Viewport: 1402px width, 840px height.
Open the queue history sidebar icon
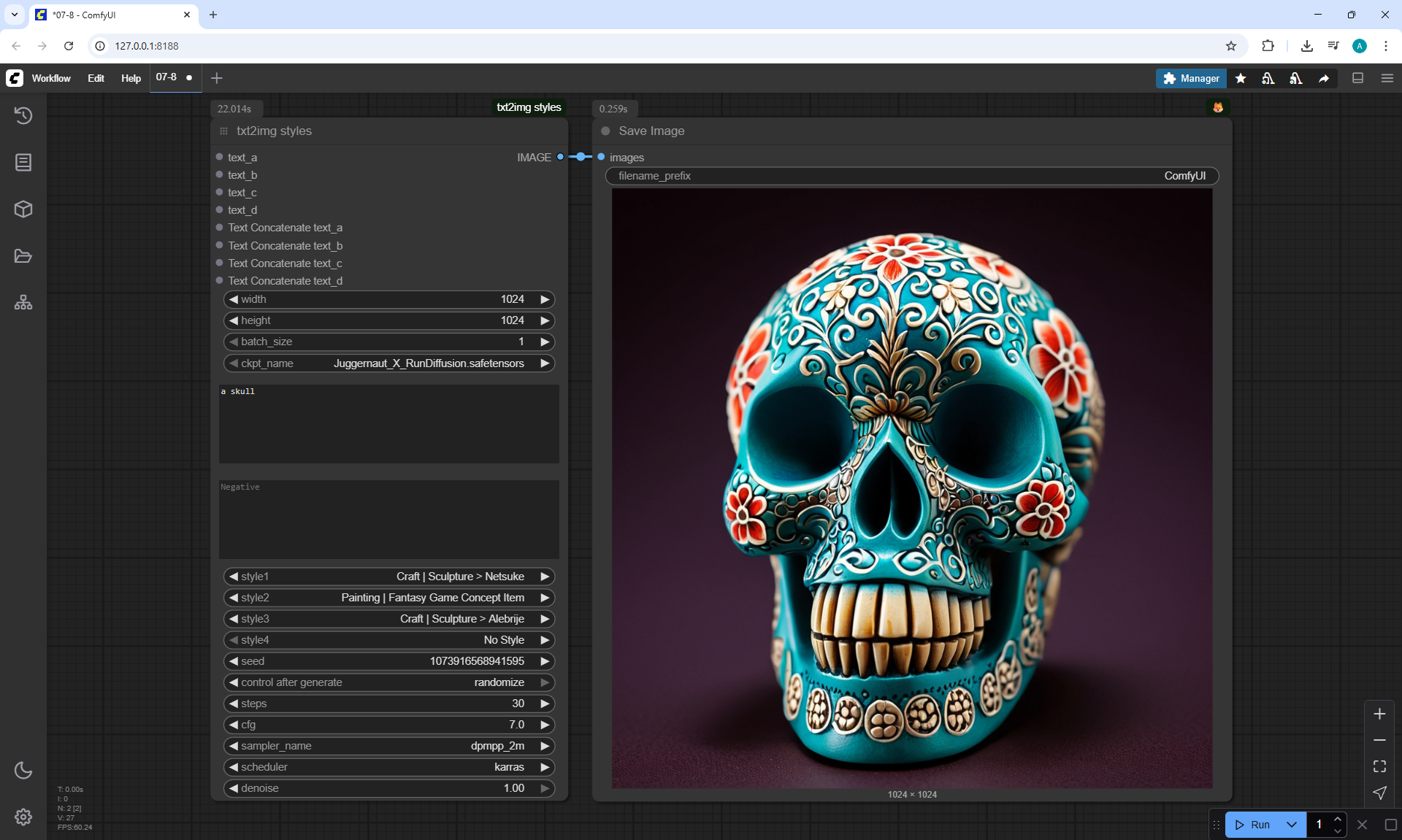click(23, 115)
